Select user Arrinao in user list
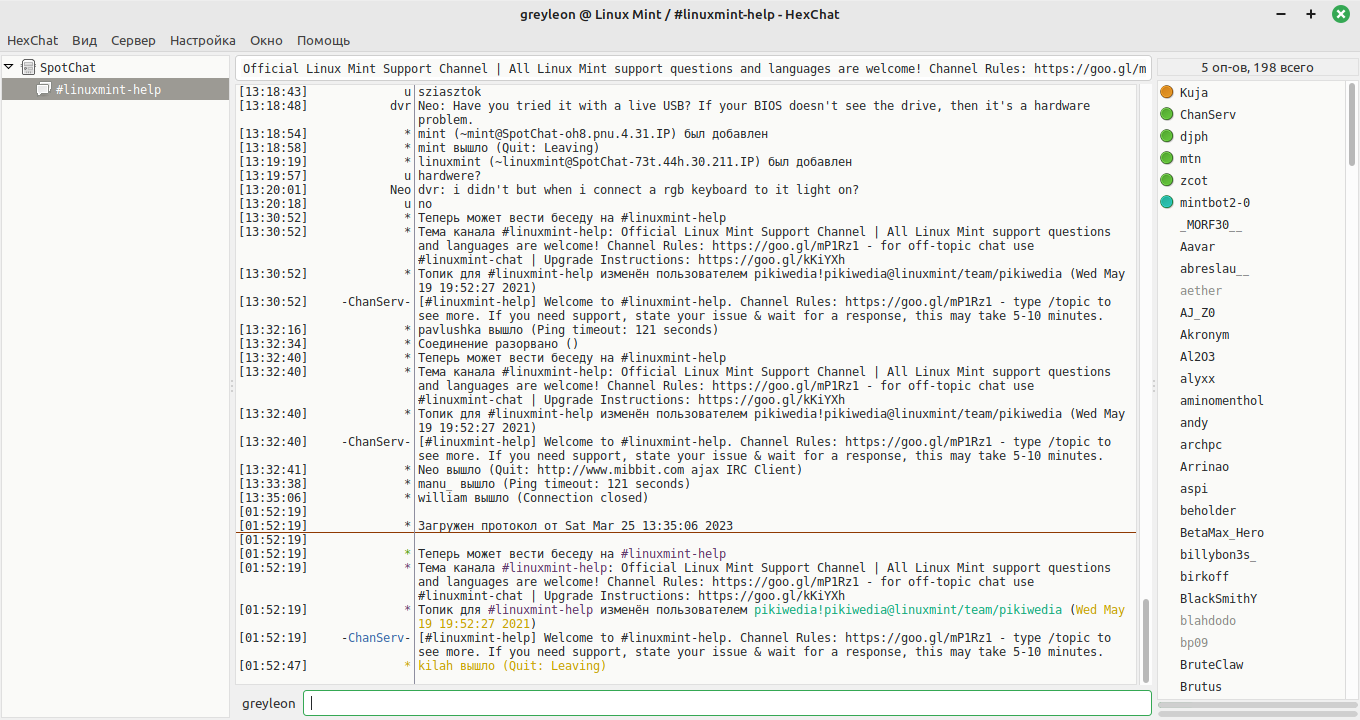Screen dimensions: 1360x720 point(1205,466)
